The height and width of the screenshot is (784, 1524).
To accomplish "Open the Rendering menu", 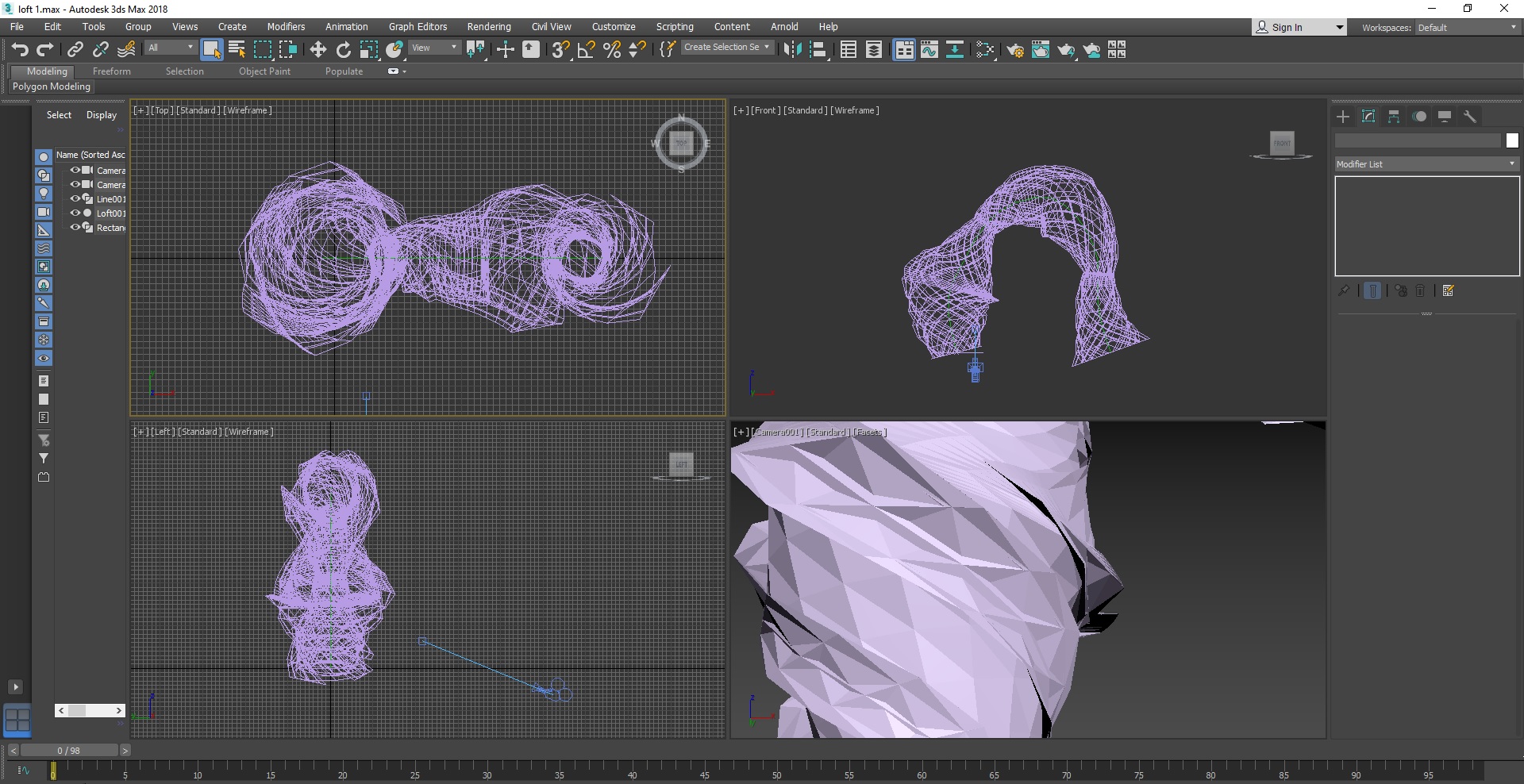I will [489, 27].
